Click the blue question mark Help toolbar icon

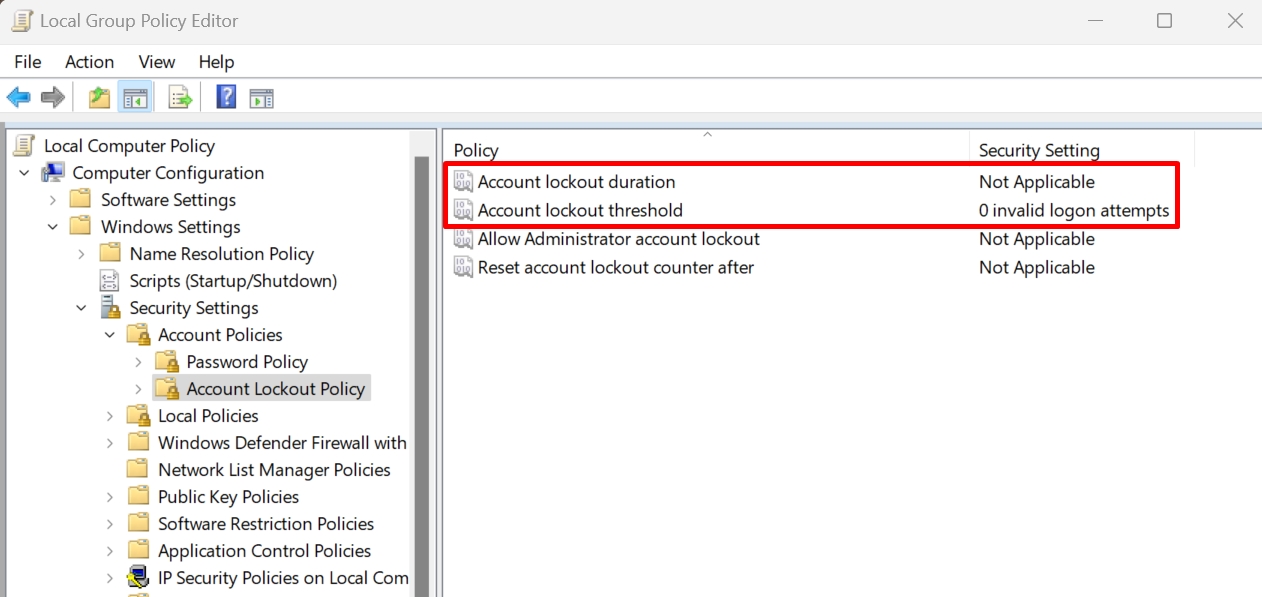coord(227,97)
